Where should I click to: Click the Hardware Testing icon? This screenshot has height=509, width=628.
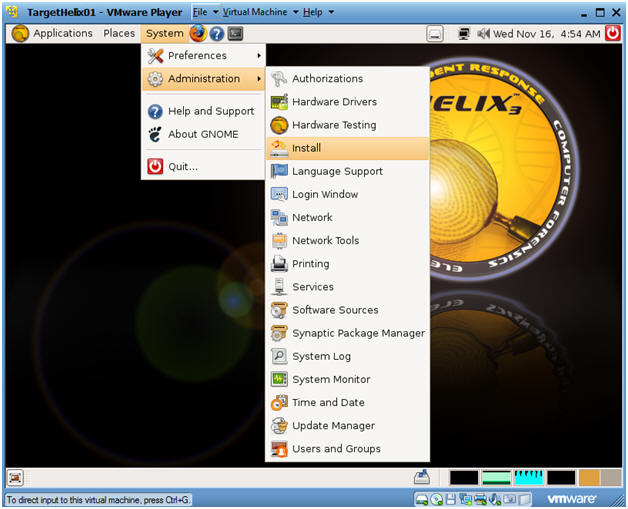(279, 125)
